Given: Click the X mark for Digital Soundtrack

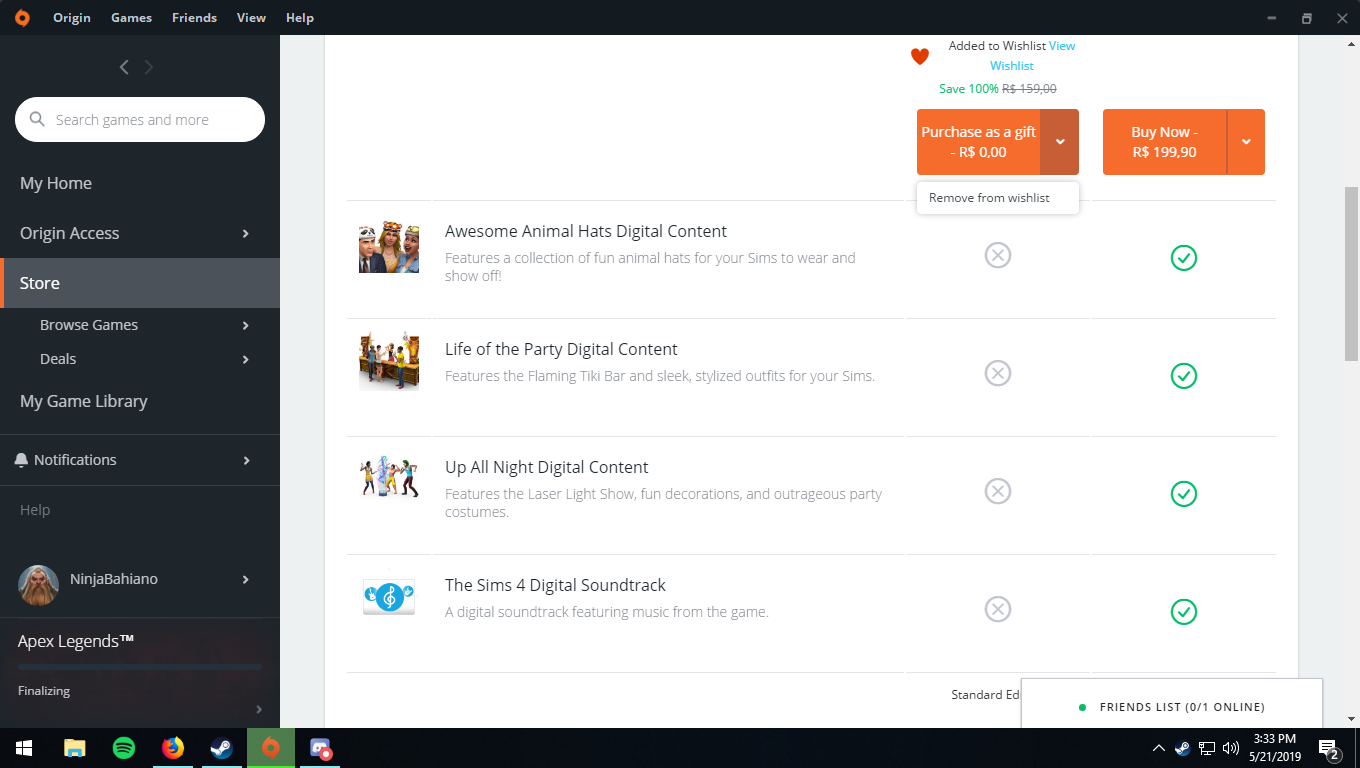Looking at the screenshot, I should pyautogui.click(x=997, y=609).
